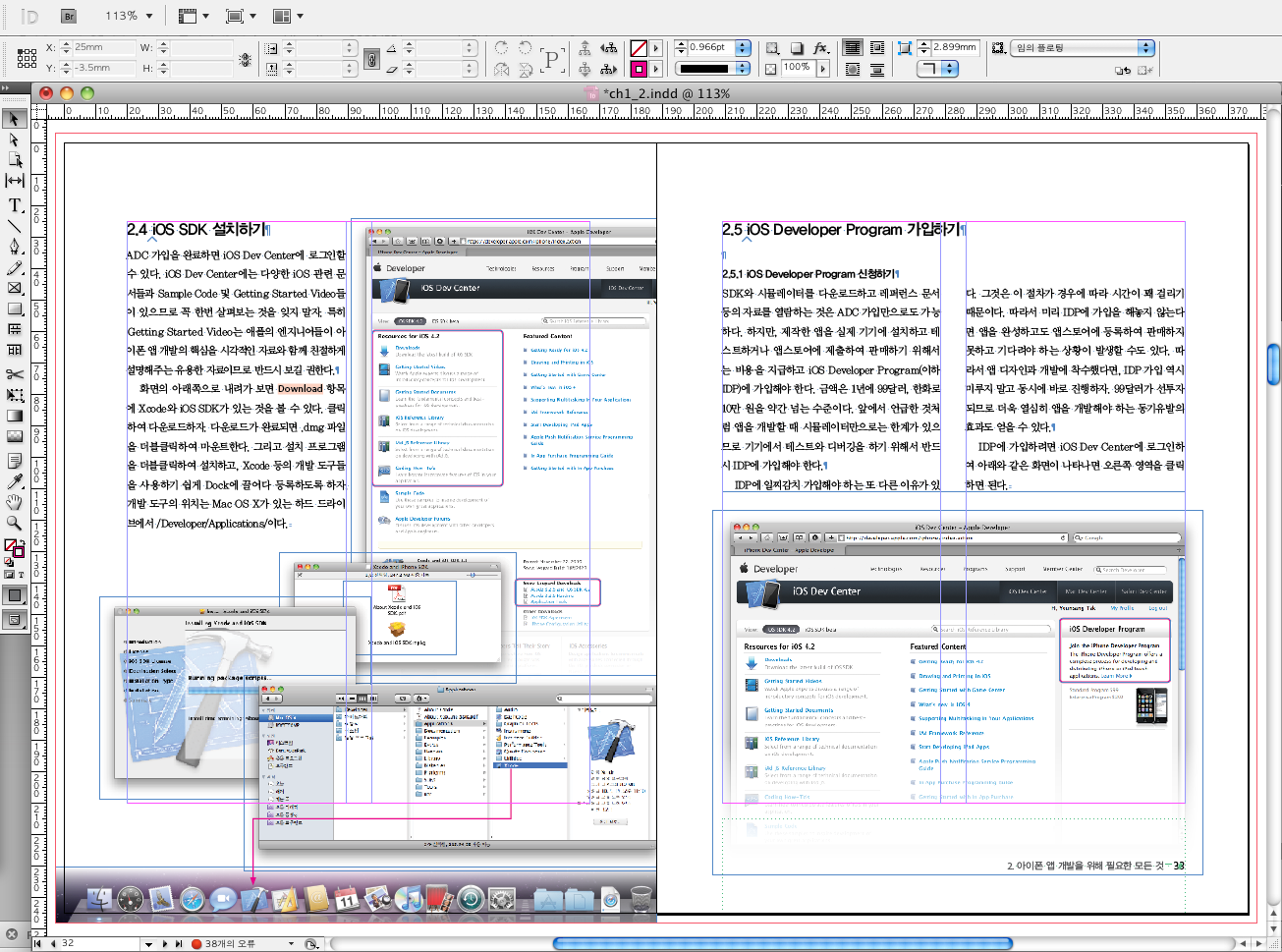The image size is (1282, 952).
Task: Click the magenta stroke color swatch
Action: click(639, 69)
